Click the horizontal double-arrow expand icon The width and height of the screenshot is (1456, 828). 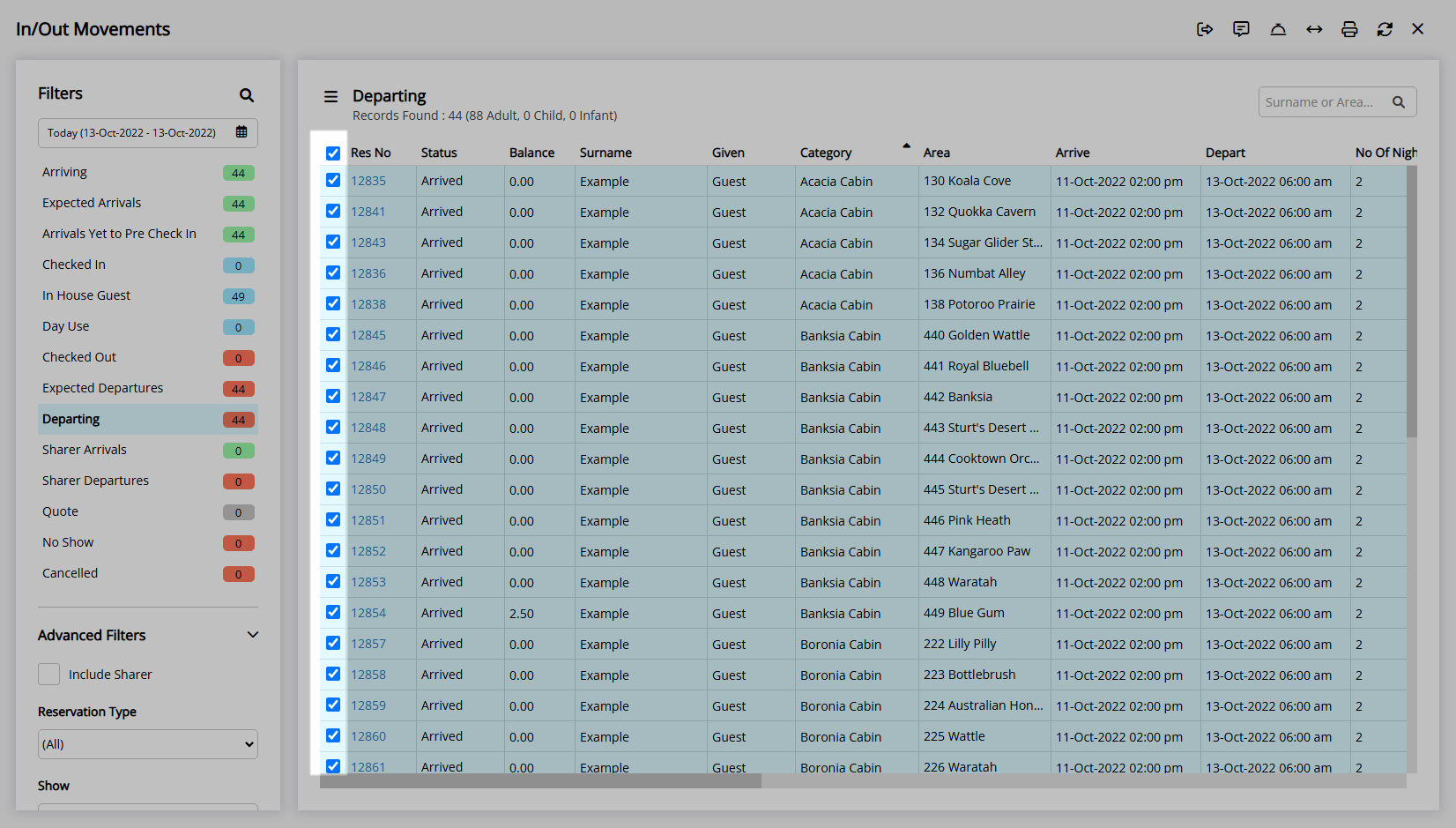(1314, 29)
